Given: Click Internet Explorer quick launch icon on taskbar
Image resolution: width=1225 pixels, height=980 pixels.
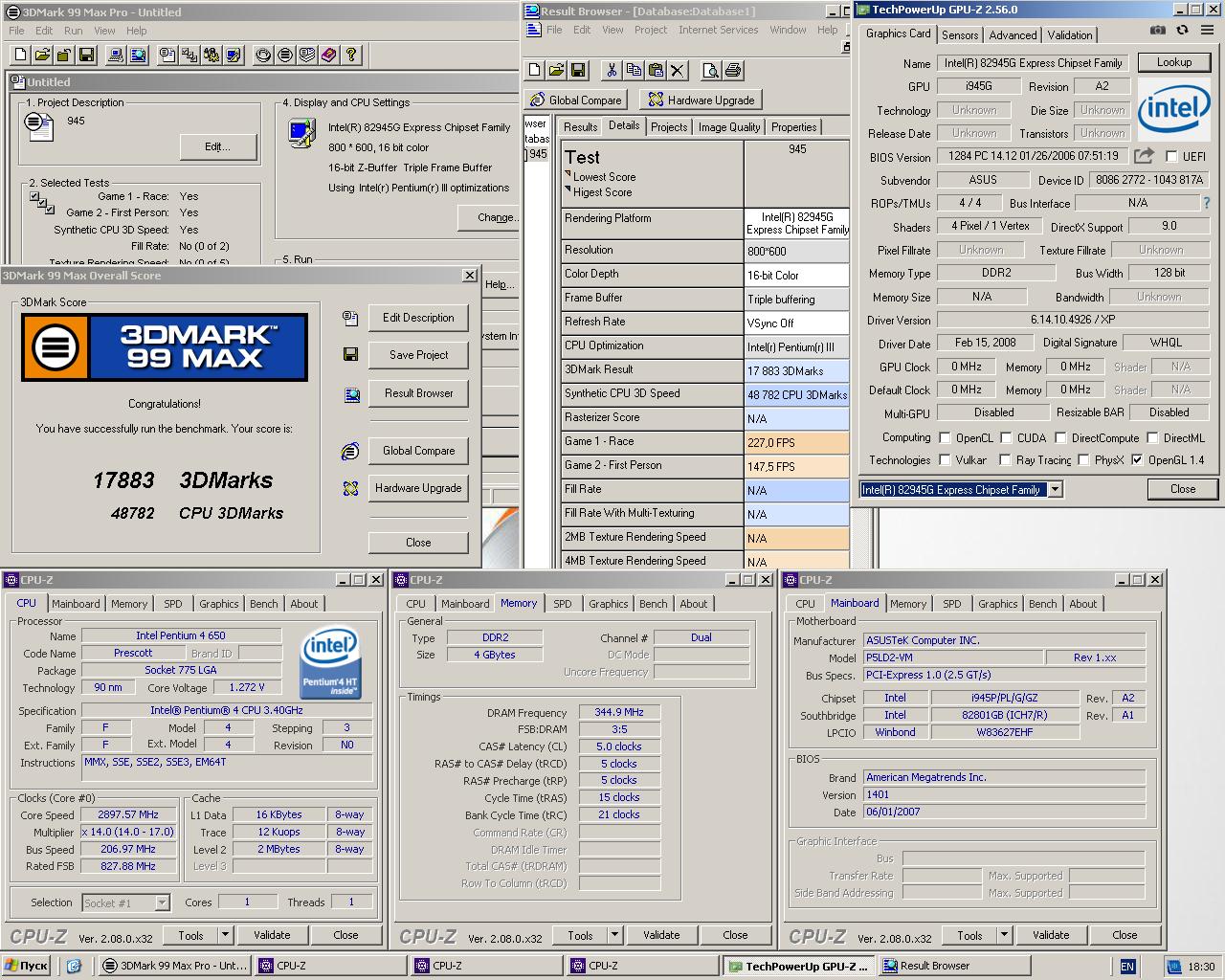Looking at the screenshot, I should click(75, 966).
